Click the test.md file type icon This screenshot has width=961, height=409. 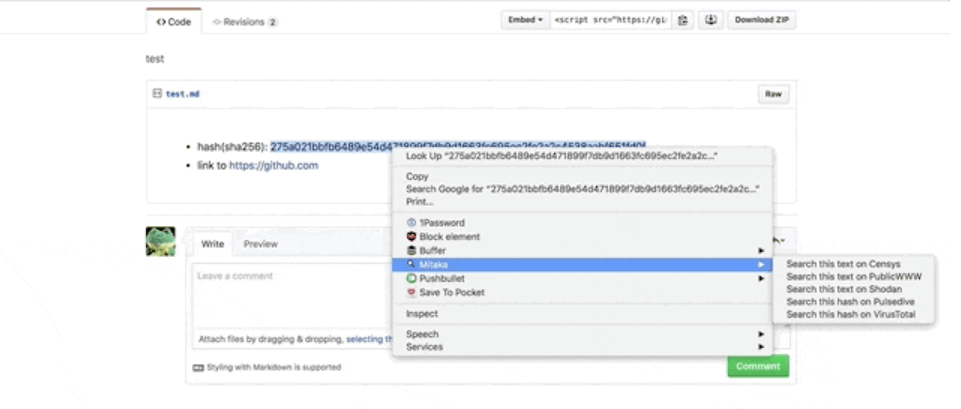(x=157, y=94)
